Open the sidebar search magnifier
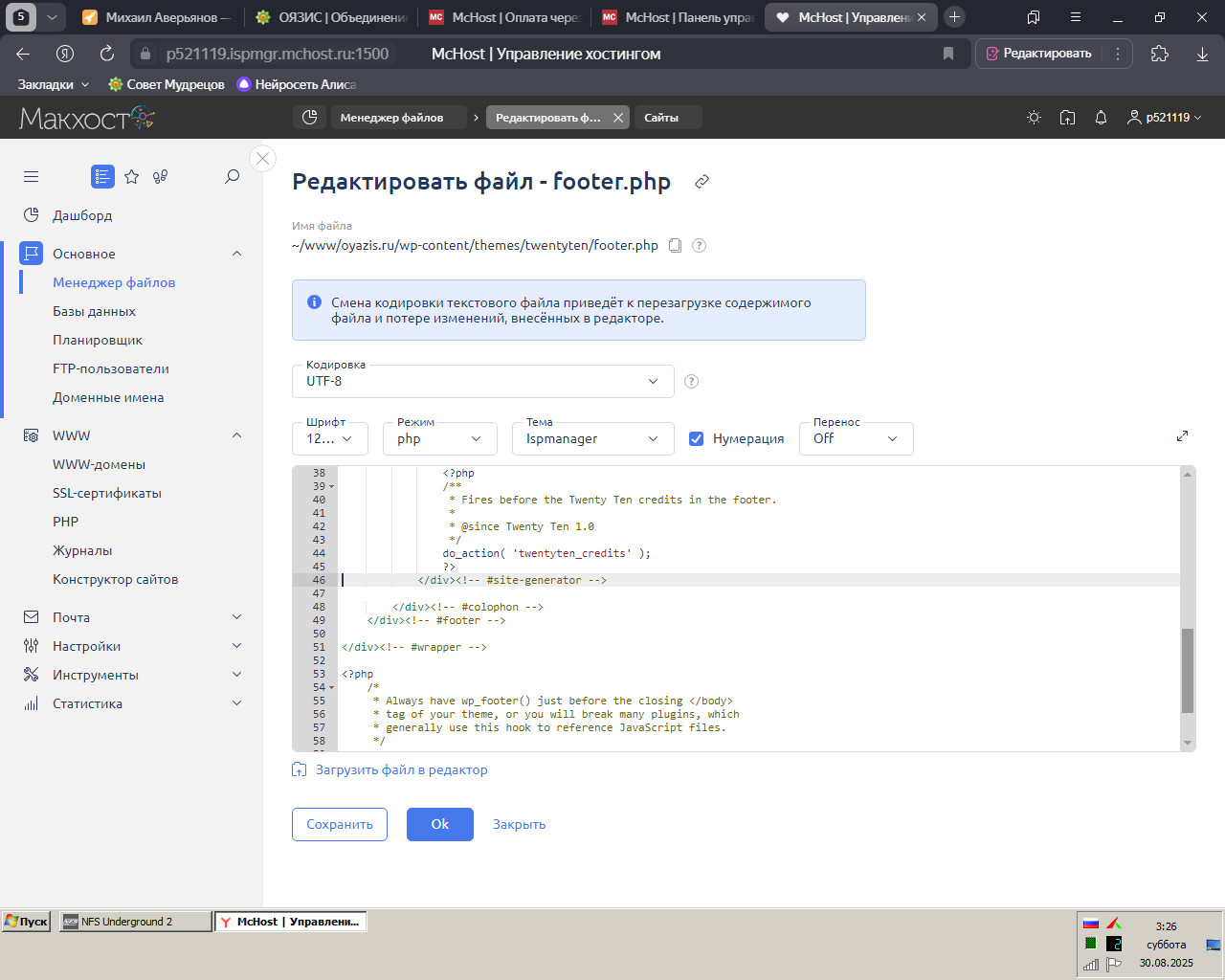The width and height of the screenshot is (1225, 980). pos(232,176)
